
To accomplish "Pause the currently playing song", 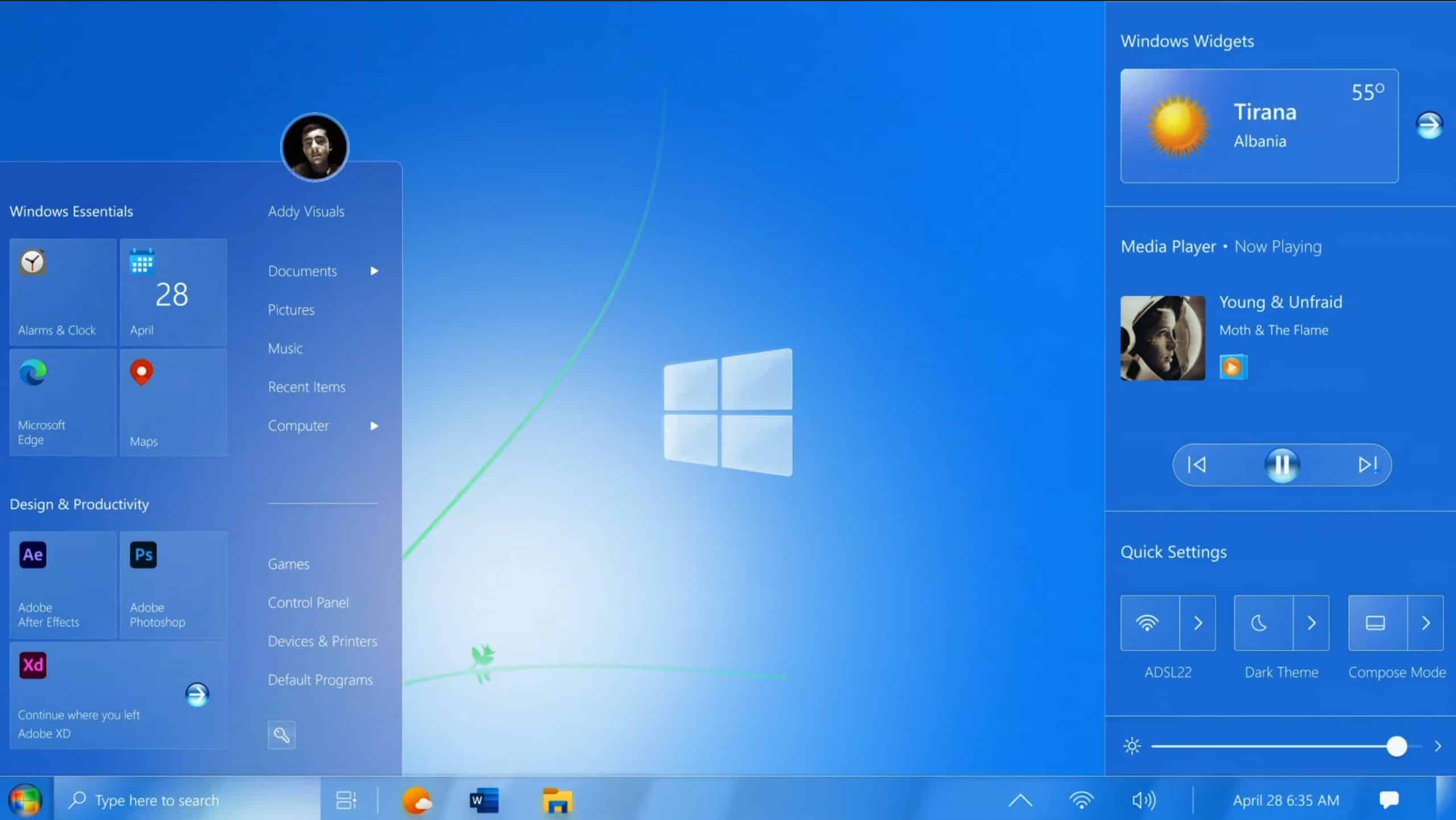I will [1282, 465].
